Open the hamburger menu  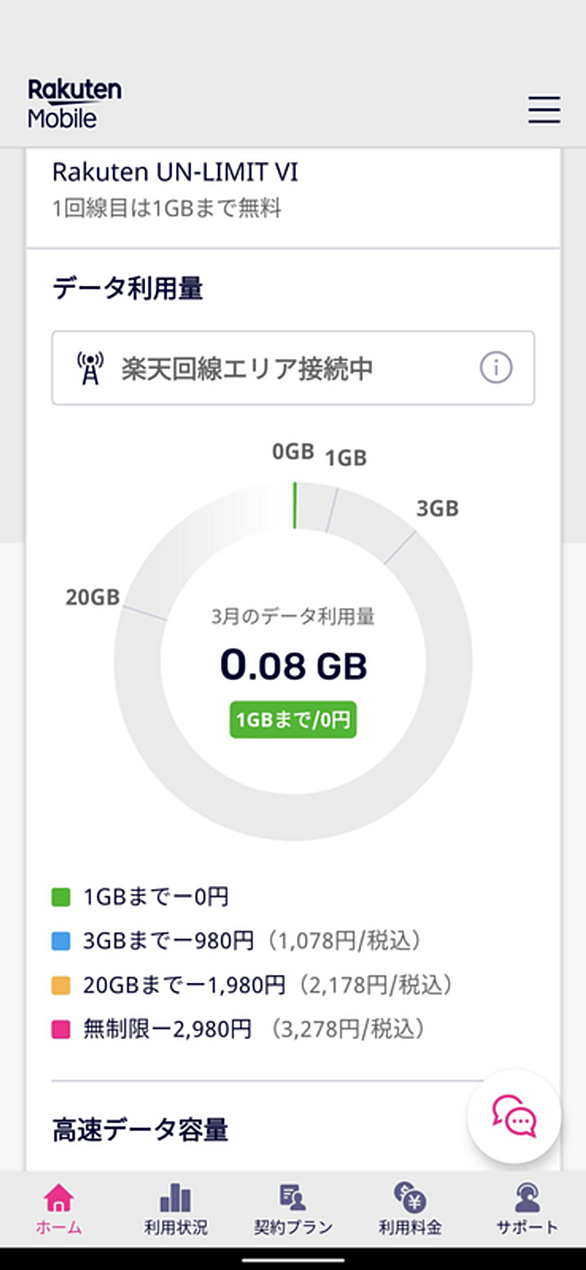coord(544,109)
